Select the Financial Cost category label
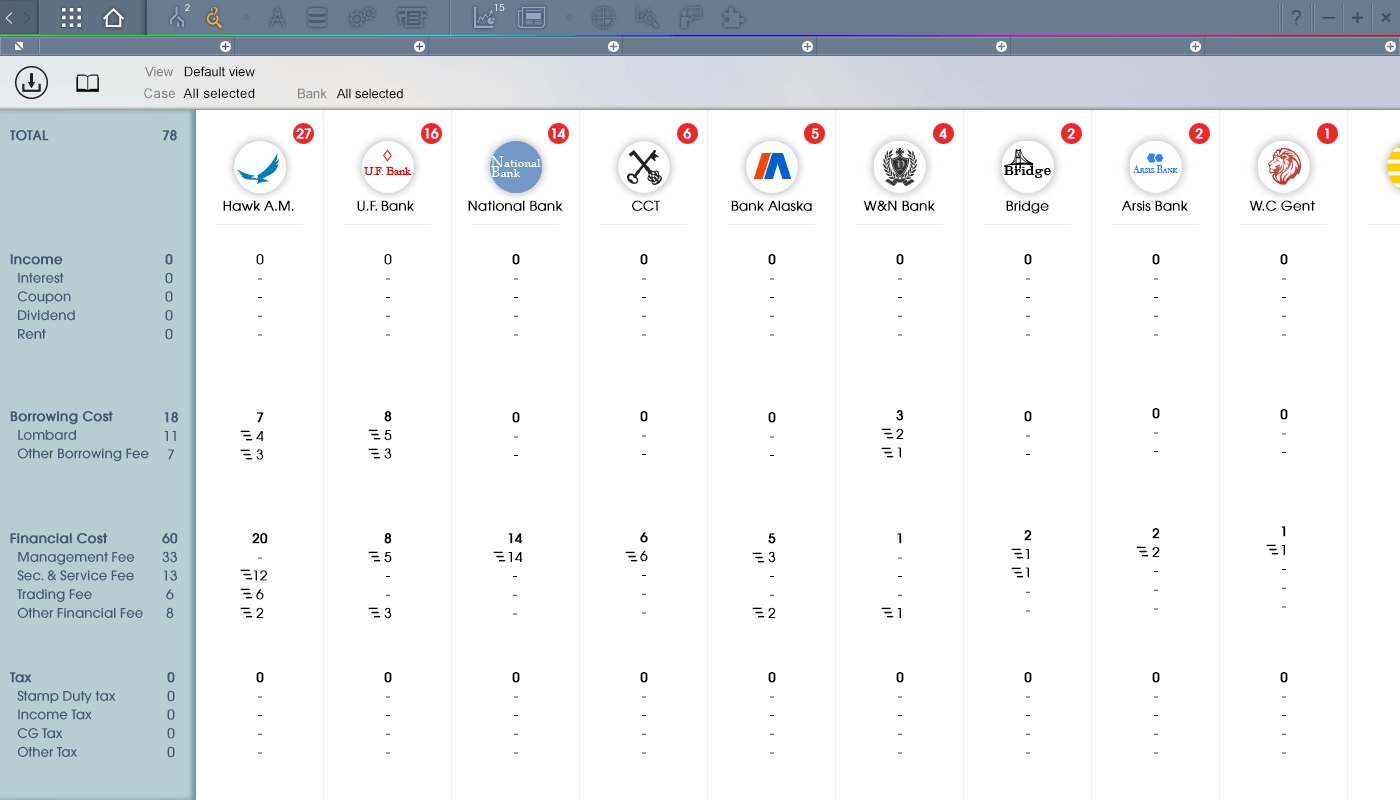Image resolution: width=1400 pixels, height=800 pixels. pyautogui.click(x=58, y=539)
